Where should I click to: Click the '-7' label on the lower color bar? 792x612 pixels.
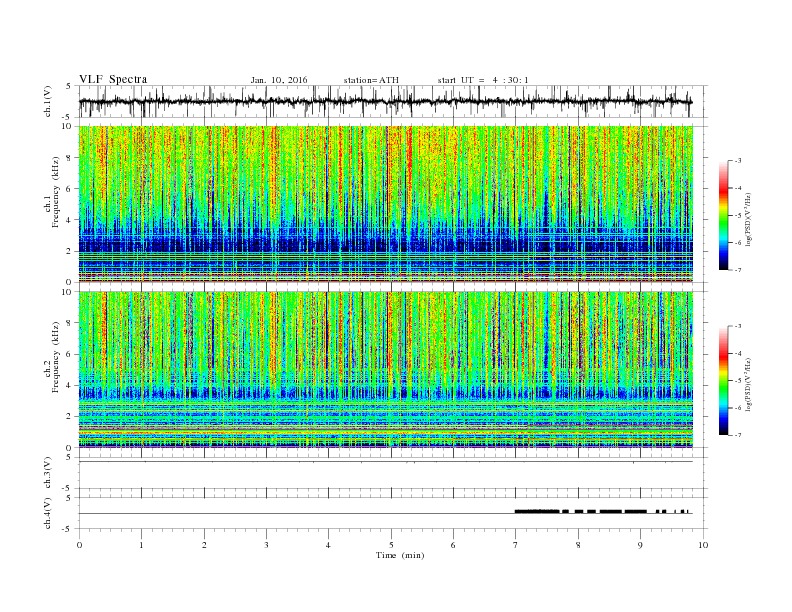(x=738, y=435)
